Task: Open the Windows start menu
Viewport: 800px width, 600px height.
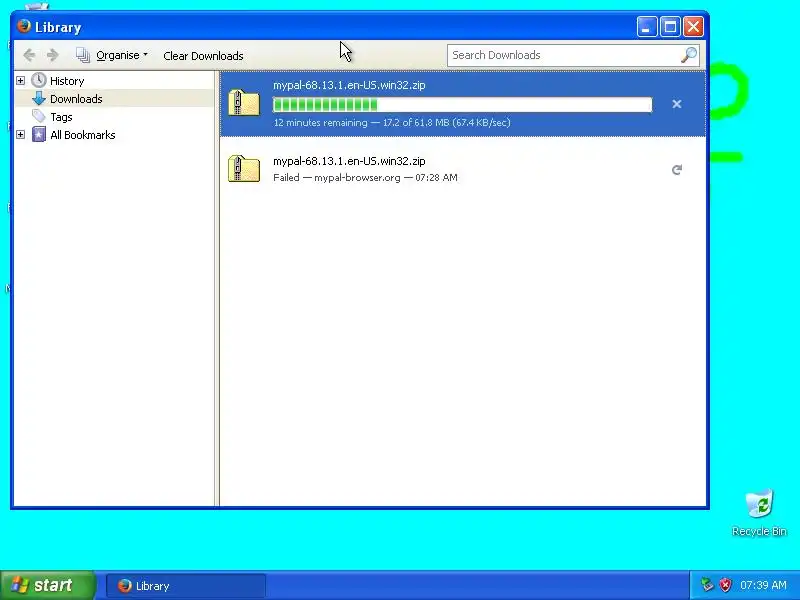Action: (x=47, y=585)
